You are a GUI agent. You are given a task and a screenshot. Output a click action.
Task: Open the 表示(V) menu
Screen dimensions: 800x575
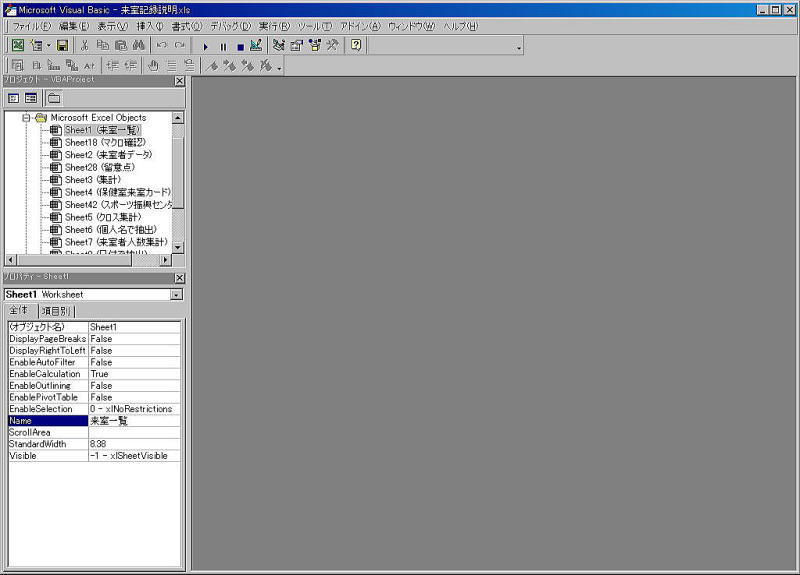click(x=113, y=26)
